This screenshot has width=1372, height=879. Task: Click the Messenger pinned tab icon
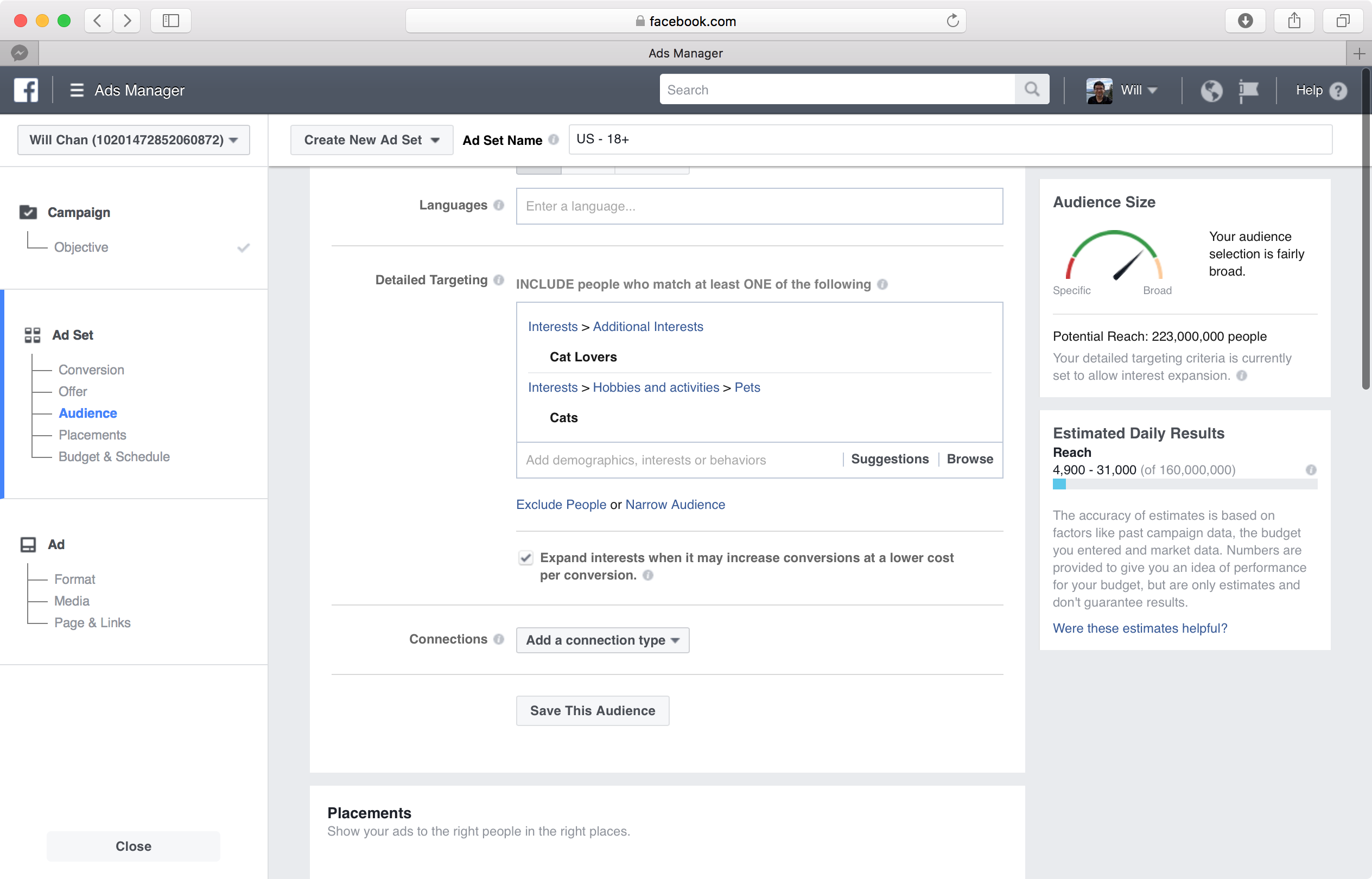click(20, 53)
